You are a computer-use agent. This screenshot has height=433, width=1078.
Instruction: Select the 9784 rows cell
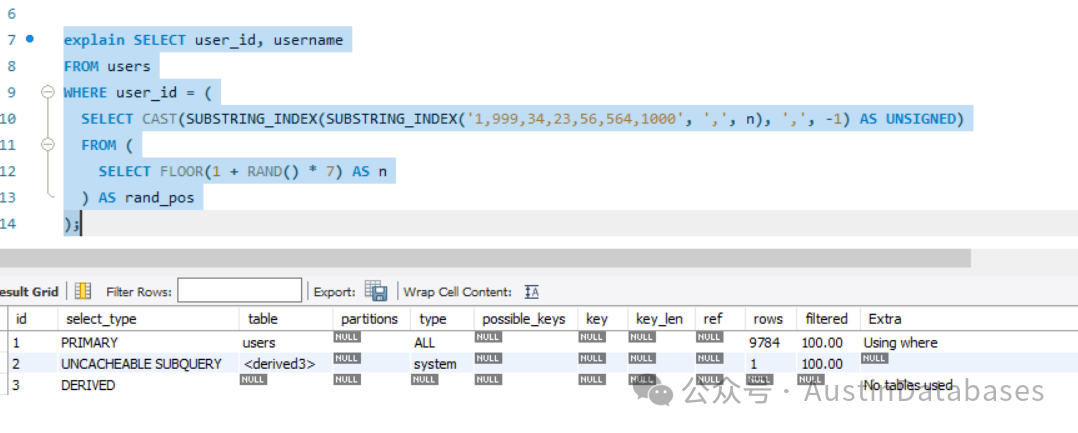pyautogui.click(x=764, y=342)
